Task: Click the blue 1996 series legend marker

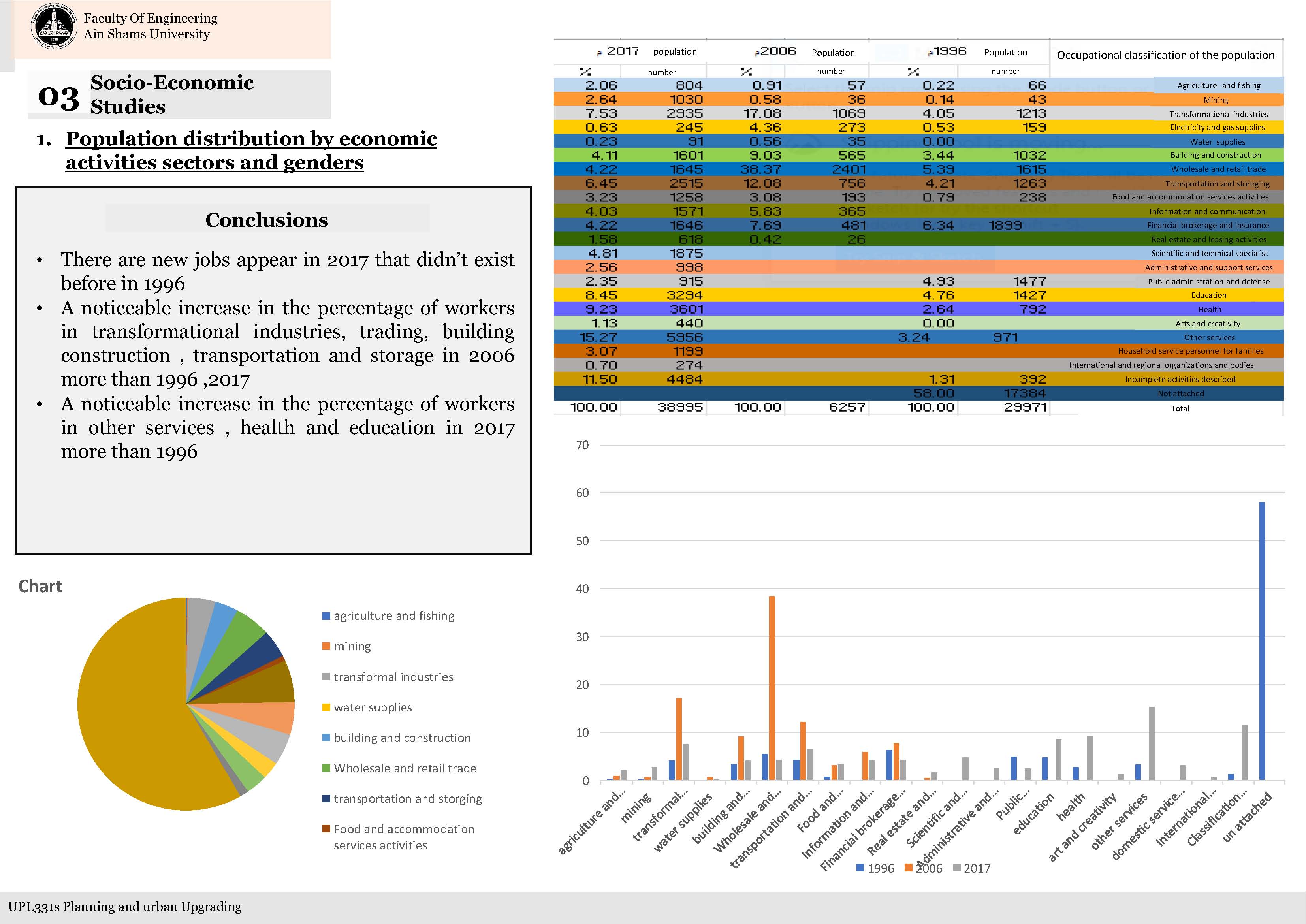Action: pos(860,868)
